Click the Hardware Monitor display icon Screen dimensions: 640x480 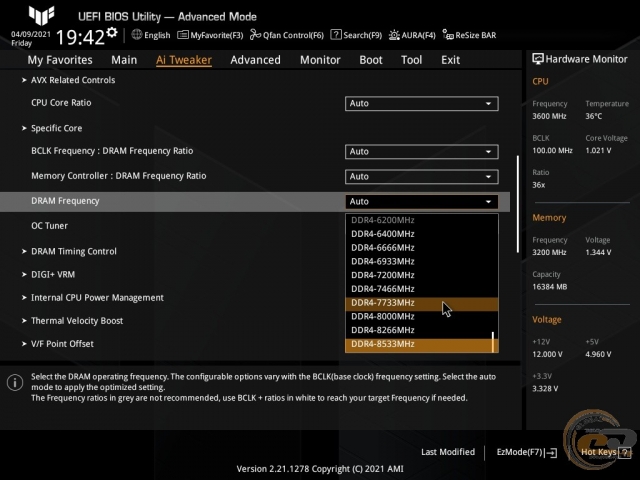(538, 59)
